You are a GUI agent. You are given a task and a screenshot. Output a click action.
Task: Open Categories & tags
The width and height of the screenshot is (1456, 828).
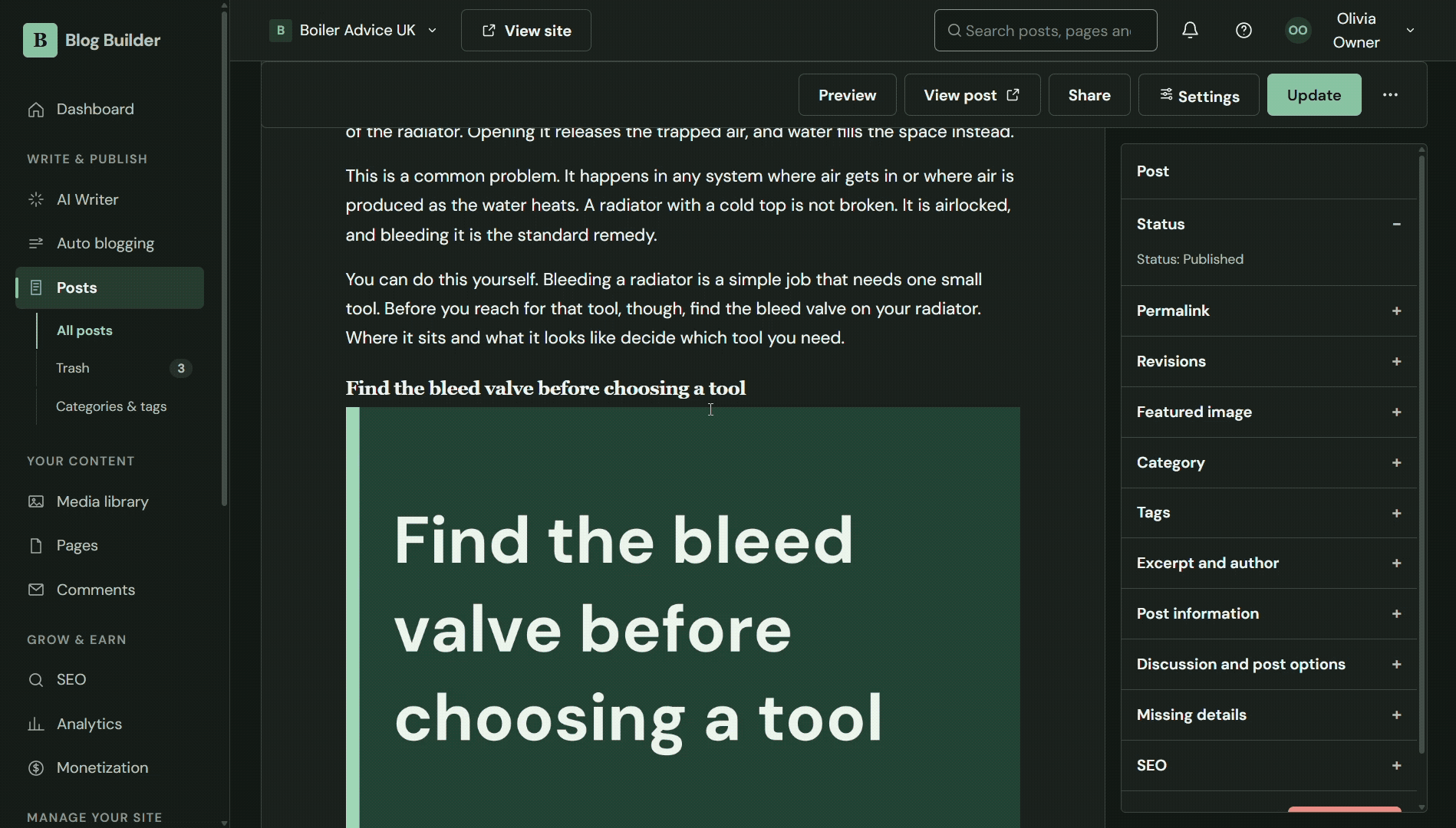point(111,407)
